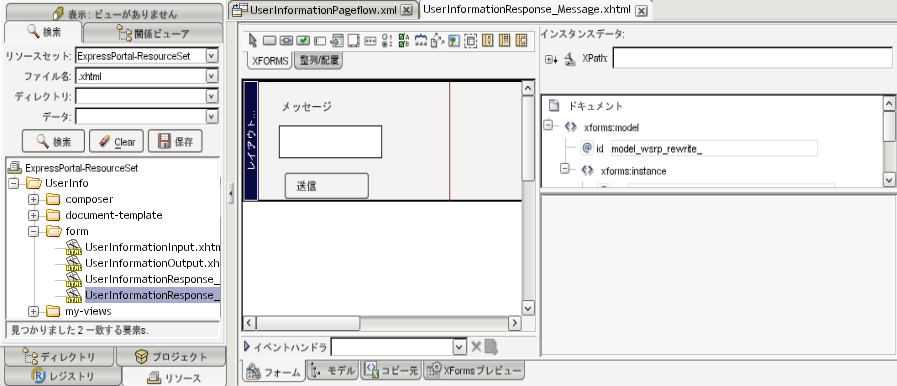Open the リソースセット dropdown
897x386 pixels.
coord(212,56)
